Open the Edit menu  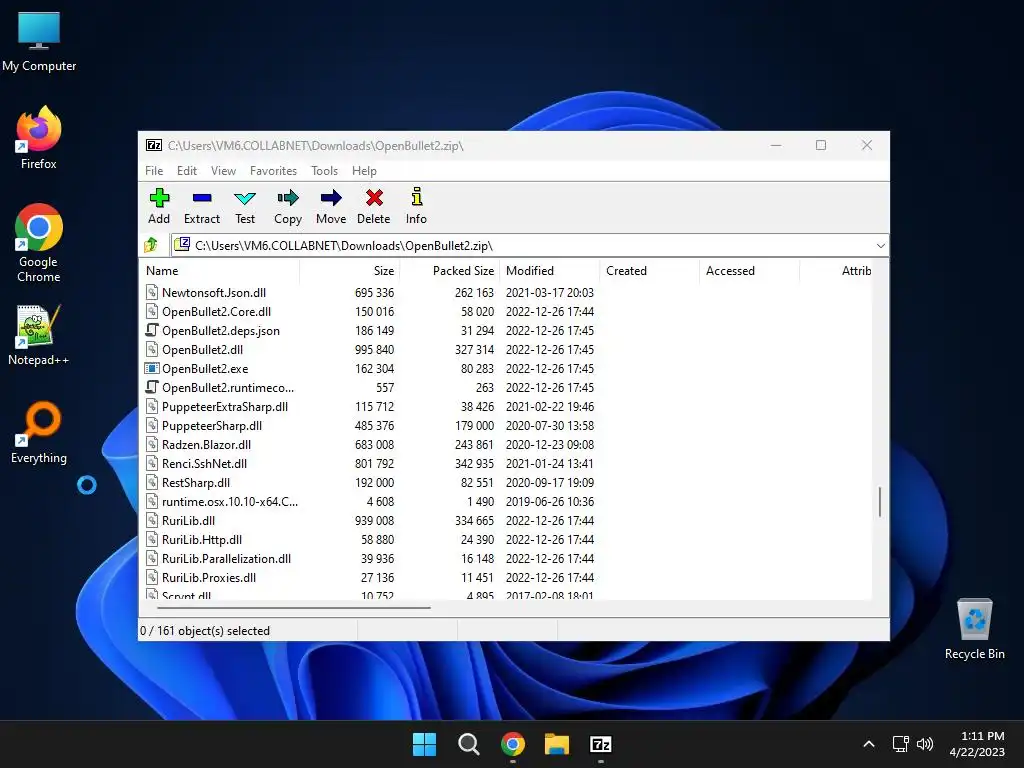click(187, 170)
